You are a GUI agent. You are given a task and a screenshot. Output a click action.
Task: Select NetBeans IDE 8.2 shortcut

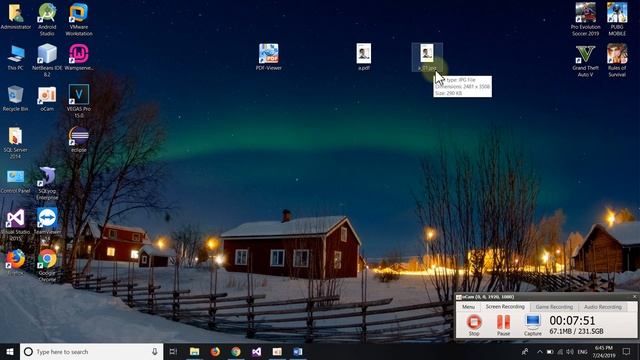[47, 60]
